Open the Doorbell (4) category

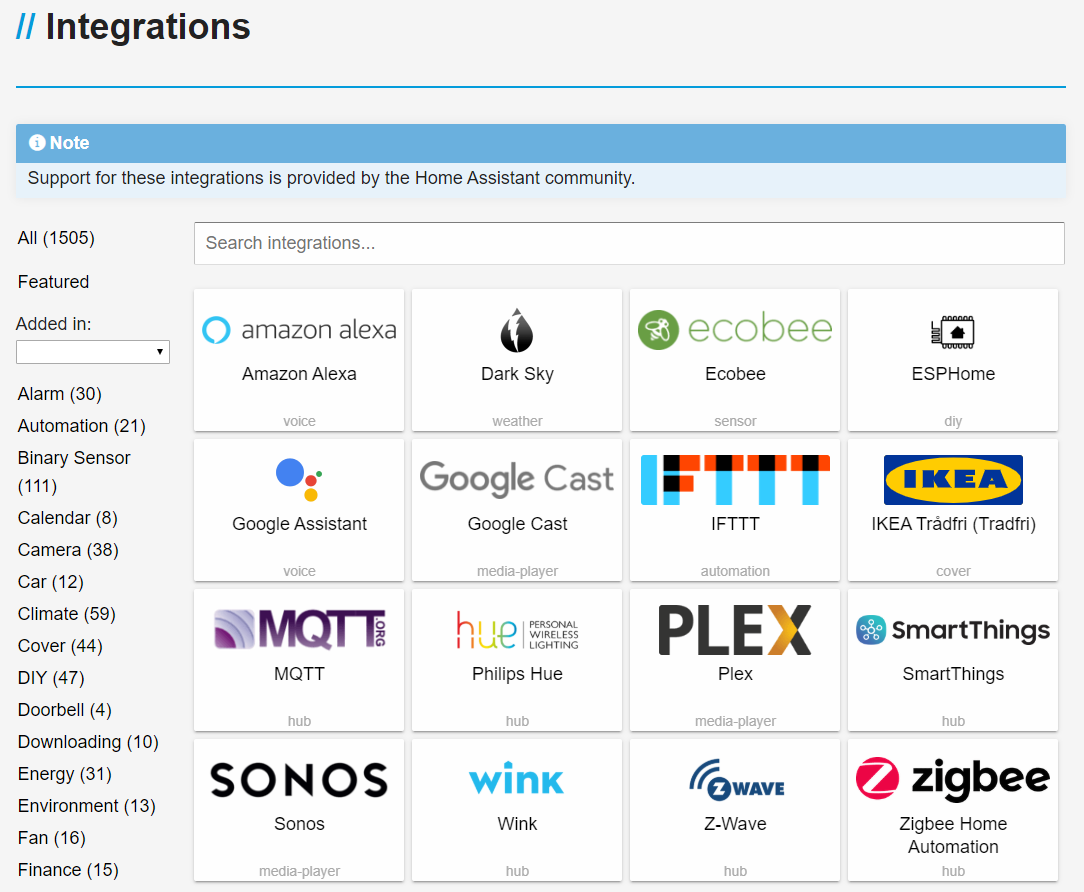[x=64, y=710]
